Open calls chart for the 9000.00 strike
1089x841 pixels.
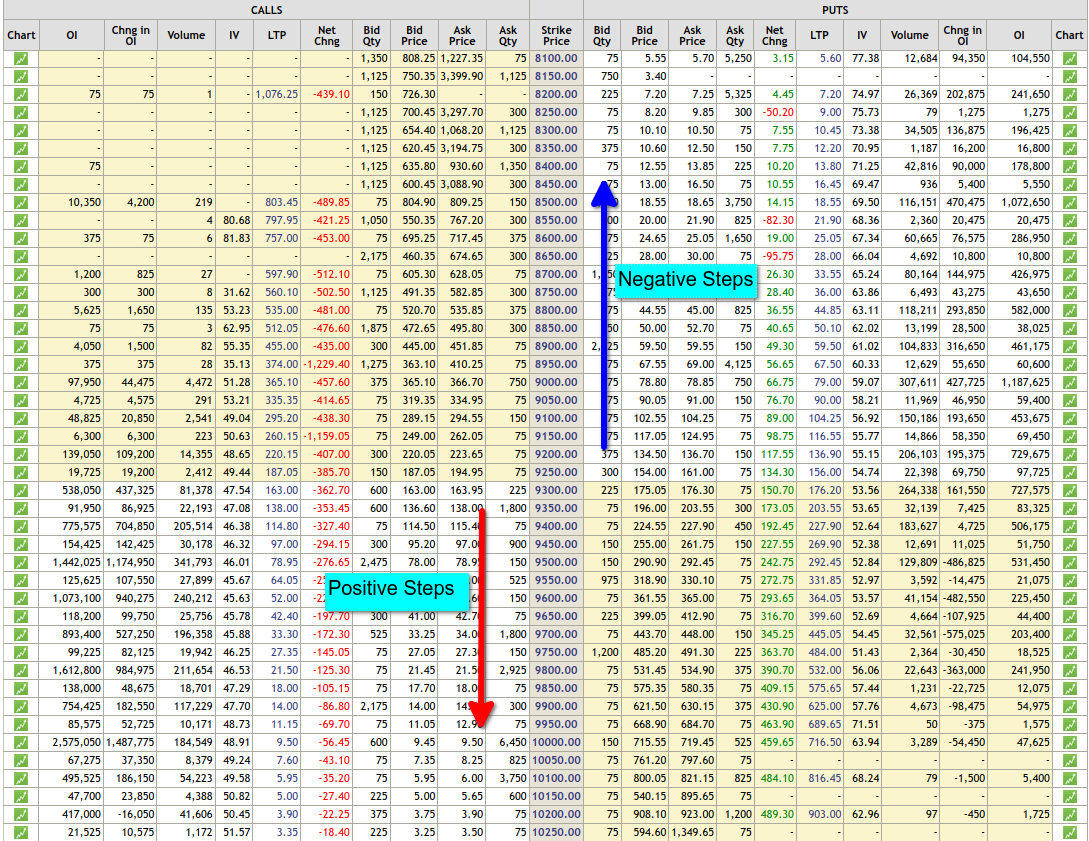(x=21, y=382)
